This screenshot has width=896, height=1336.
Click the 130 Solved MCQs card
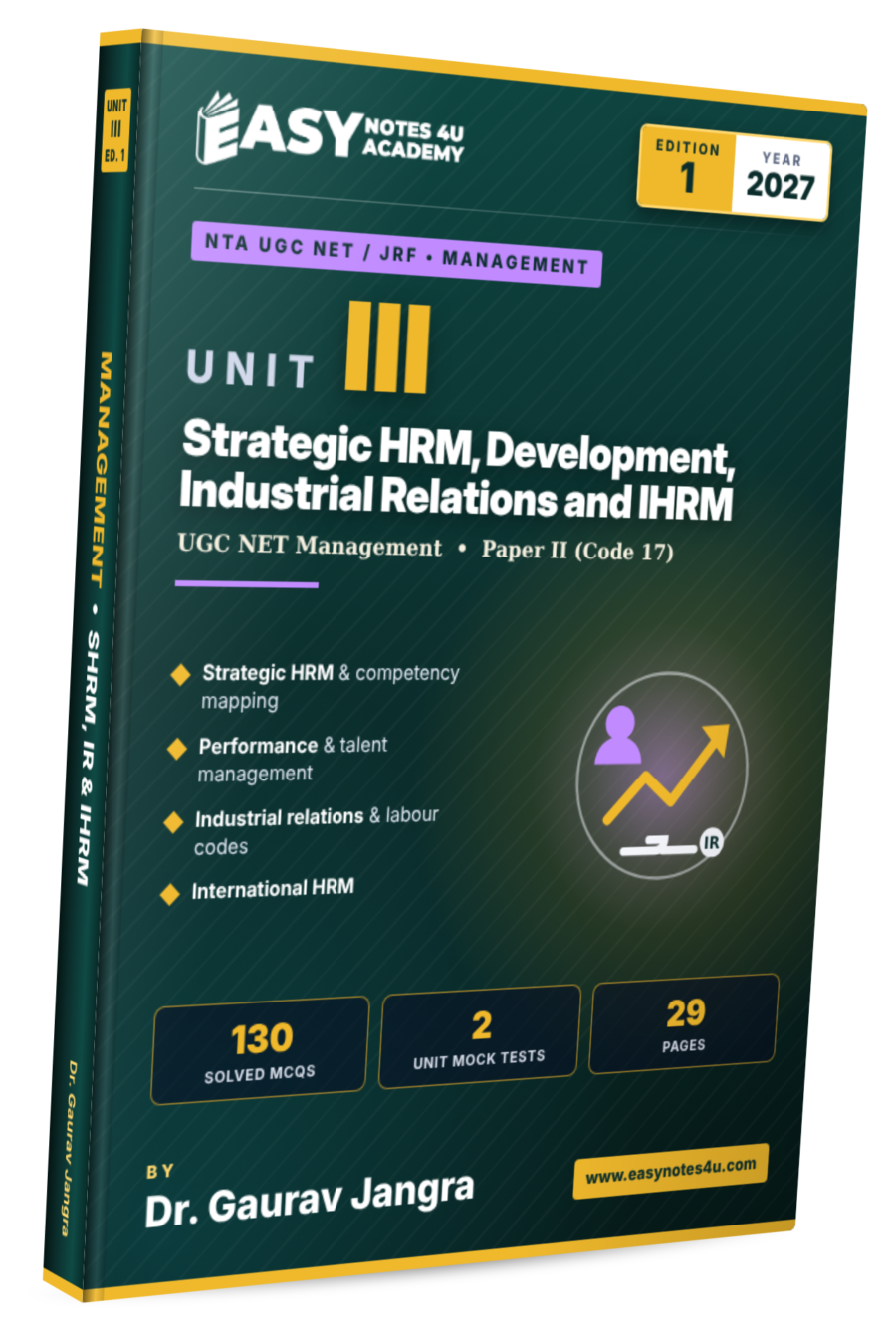[260, 1050]
